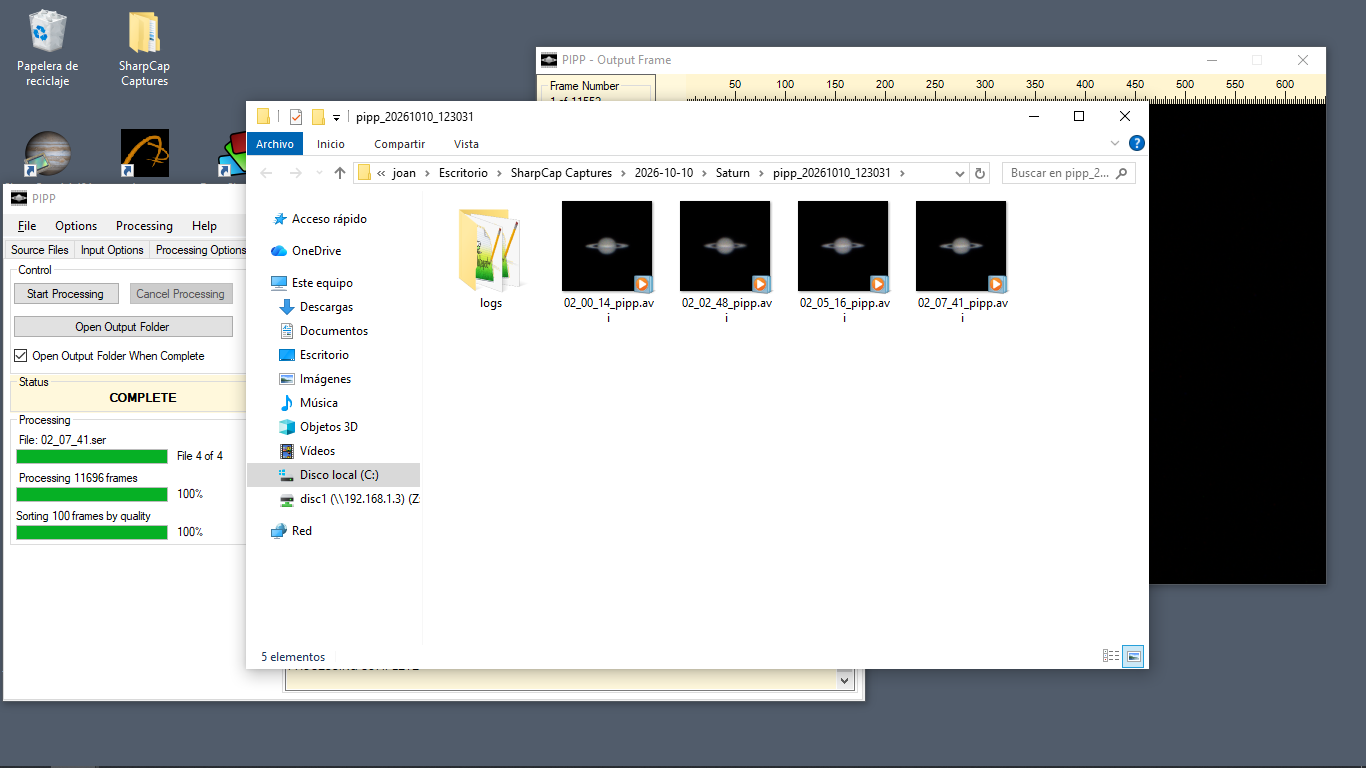
Task: Go up one folder level in Explorer
Action: [x=340, y=173]
